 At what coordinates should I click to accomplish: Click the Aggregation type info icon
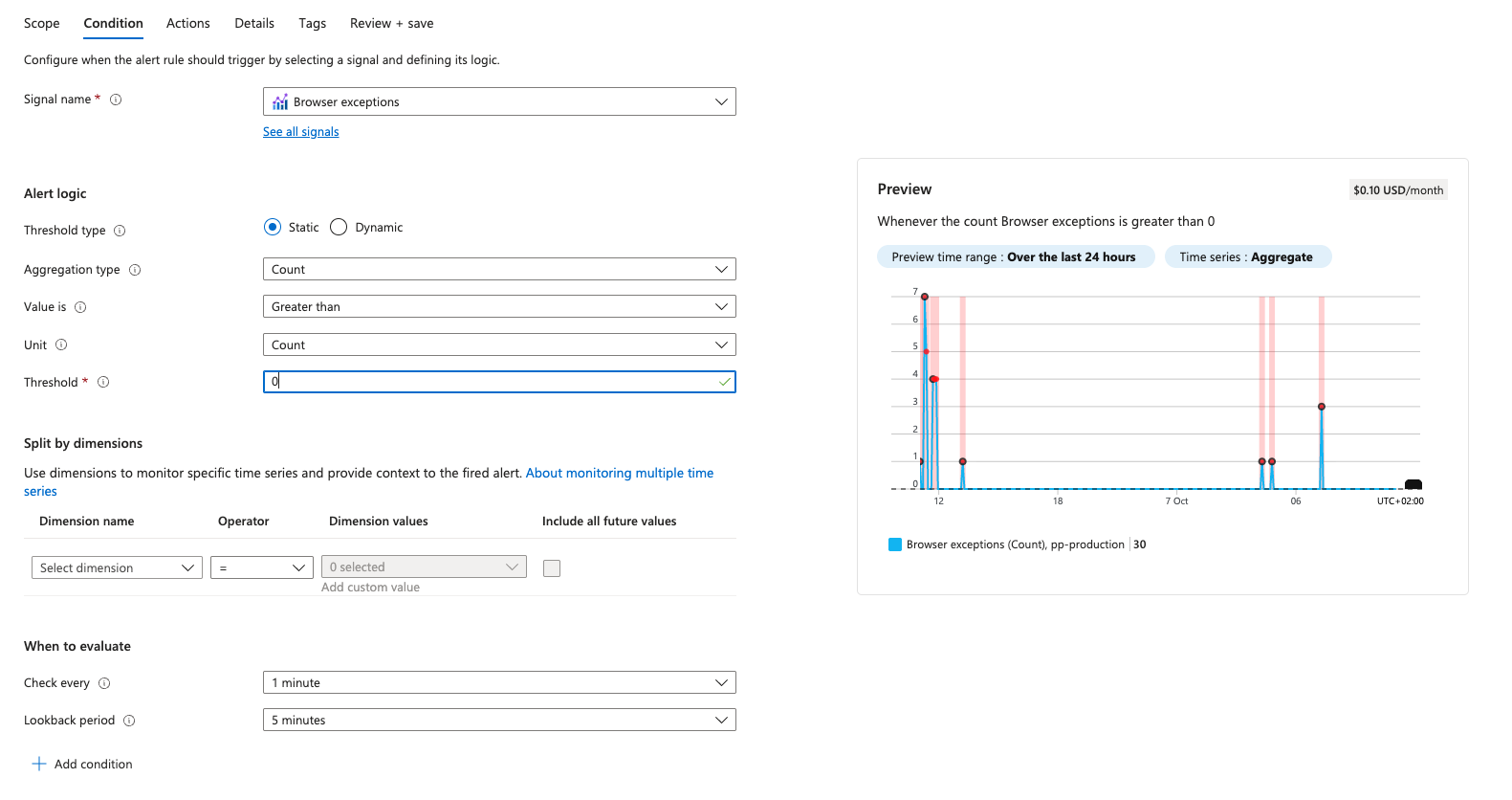click(x=135, y=270)
